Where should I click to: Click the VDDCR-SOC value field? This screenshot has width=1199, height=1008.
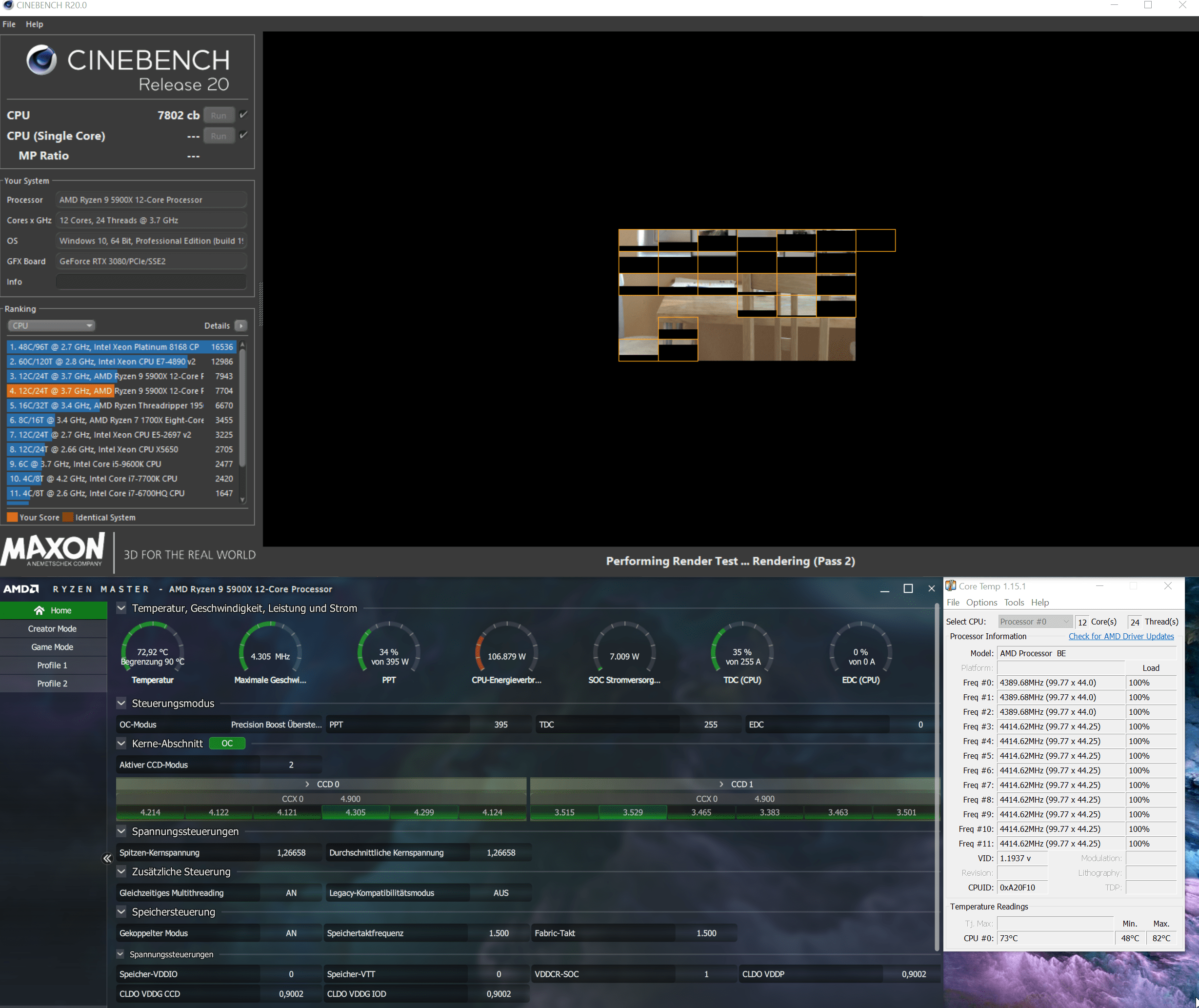pos(706,974)
